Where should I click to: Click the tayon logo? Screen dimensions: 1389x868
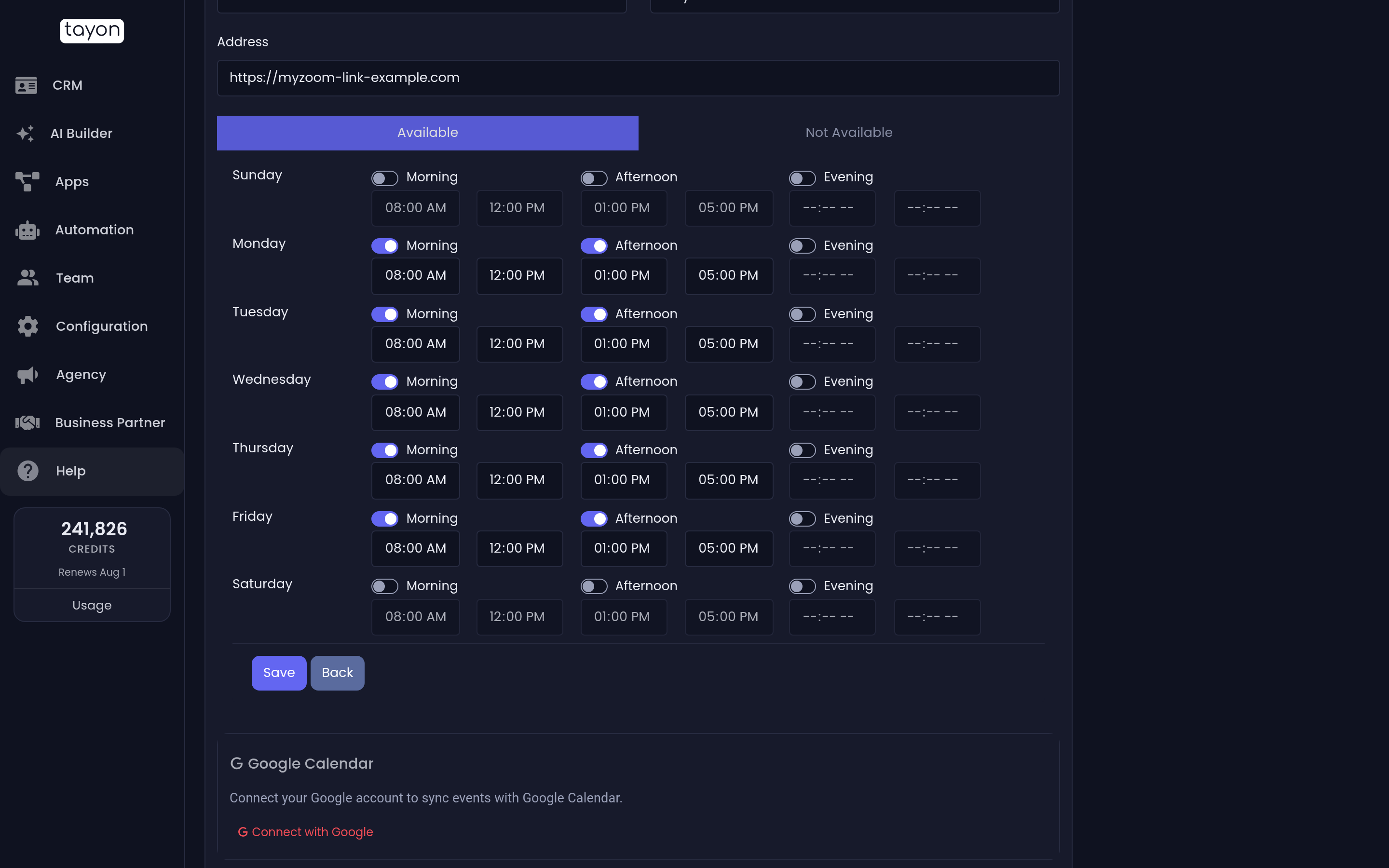click(92, 30)
